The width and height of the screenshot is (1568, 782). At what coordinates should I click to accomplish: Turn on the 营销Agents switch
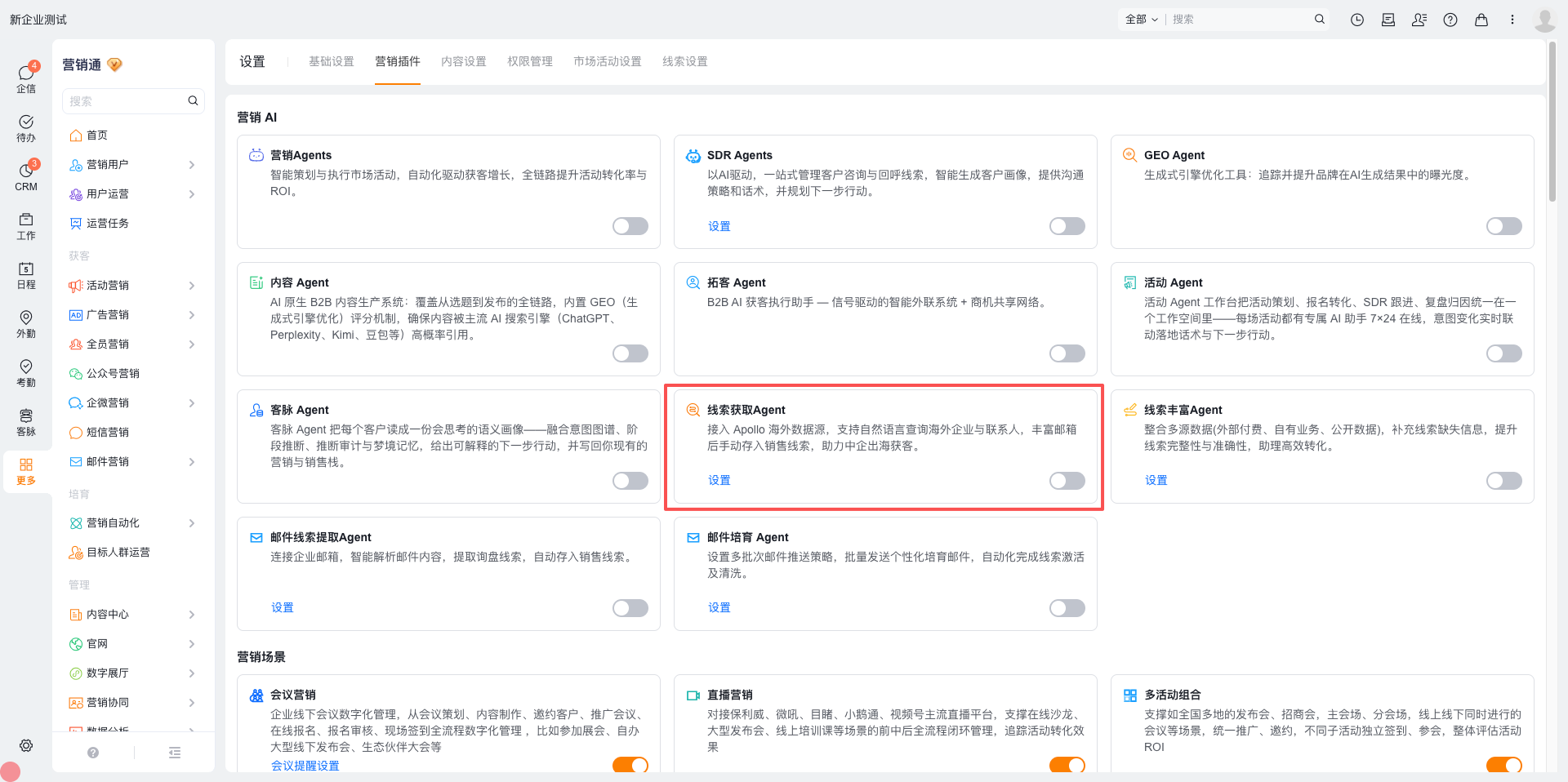click(630, 226)
